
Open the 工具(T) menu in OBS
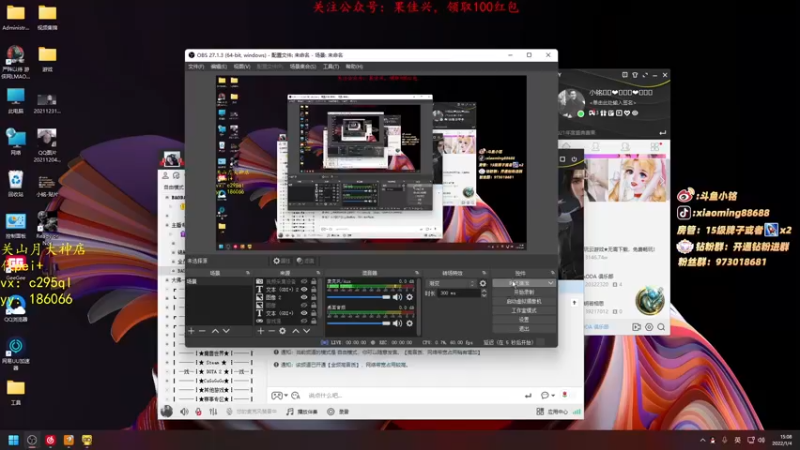pyautogui.click(x=331, y=67)
